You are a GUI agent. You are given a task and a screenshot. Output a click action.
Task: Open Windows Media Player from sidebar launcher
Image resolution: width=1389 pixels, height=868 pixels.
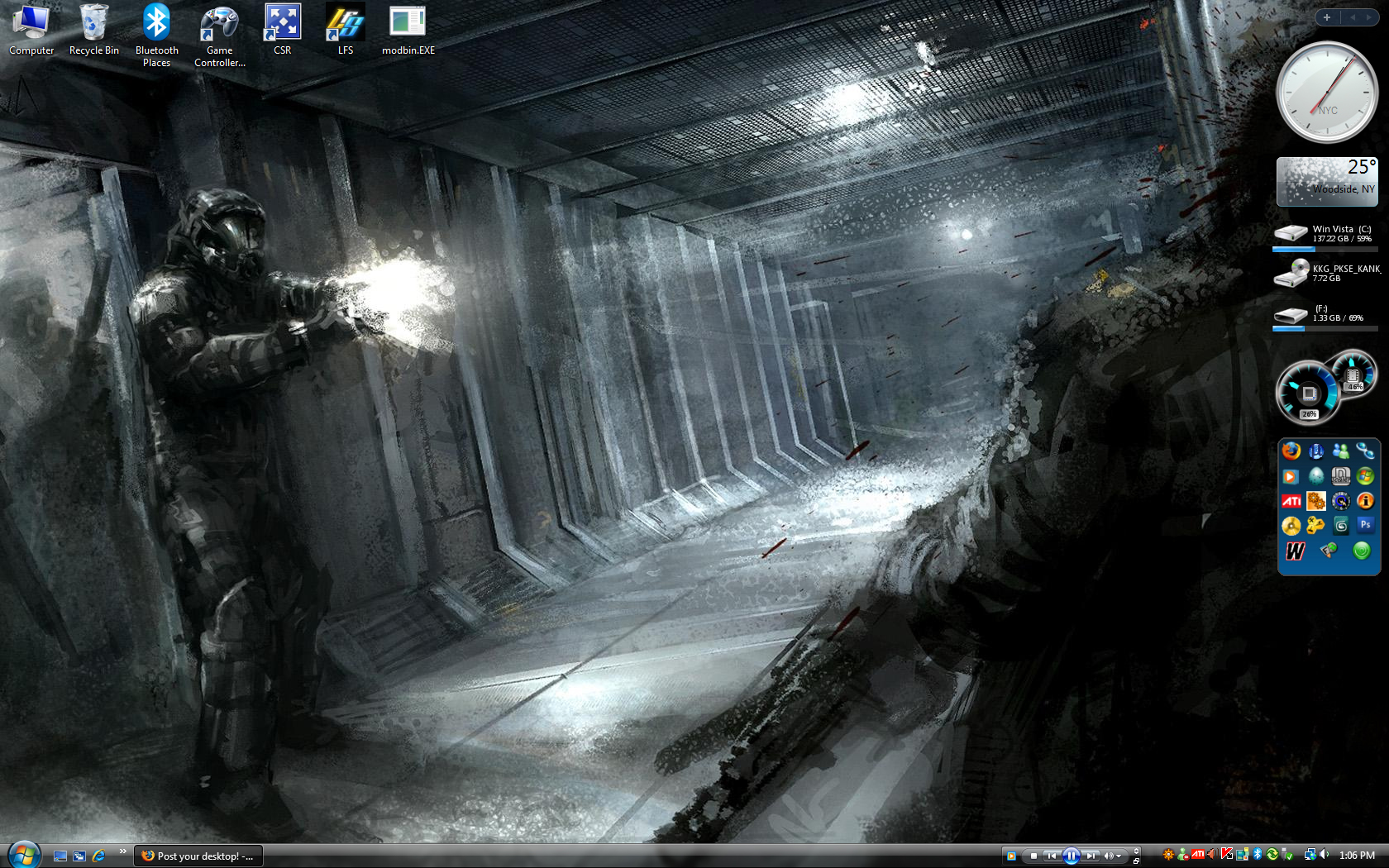[x=1291, y=476]
